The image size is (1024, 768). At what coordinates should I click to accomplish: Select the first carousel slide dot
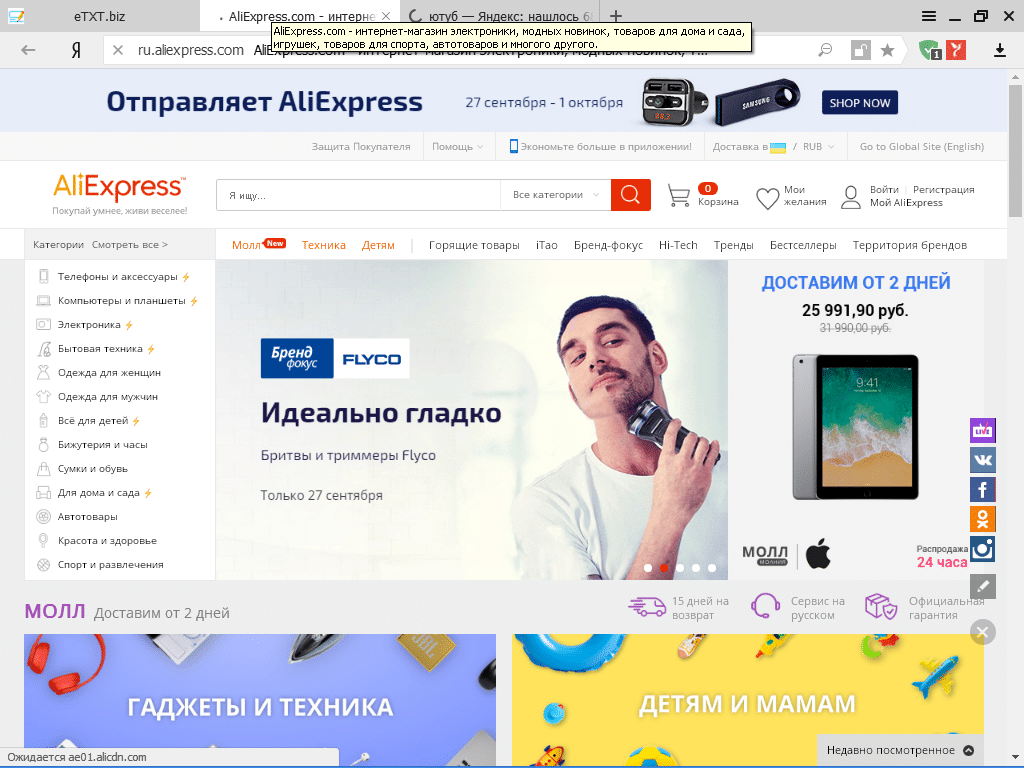tap(648, 568)
